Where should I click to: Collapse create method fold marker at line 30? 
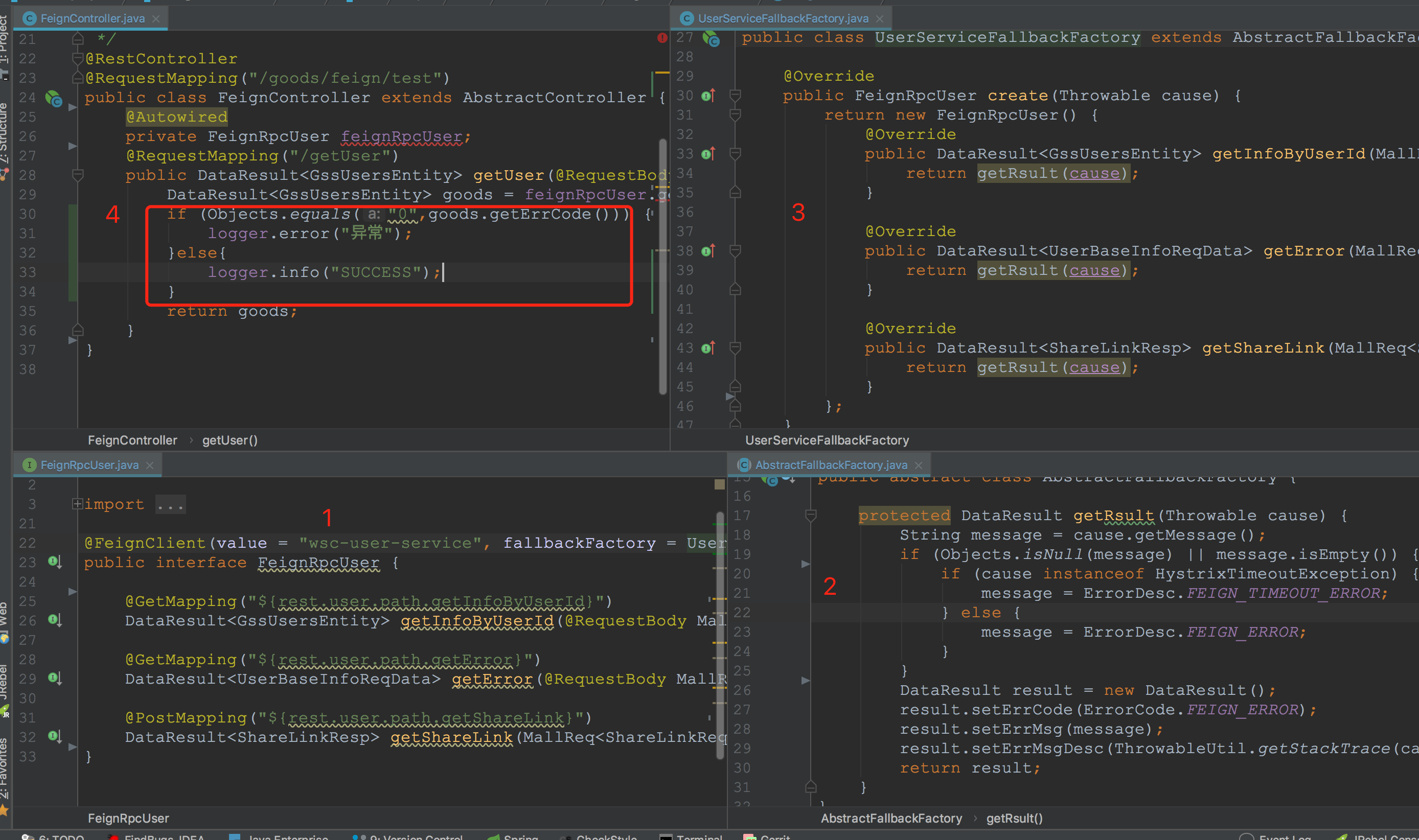pyautogui.click(x=735, y=95)
